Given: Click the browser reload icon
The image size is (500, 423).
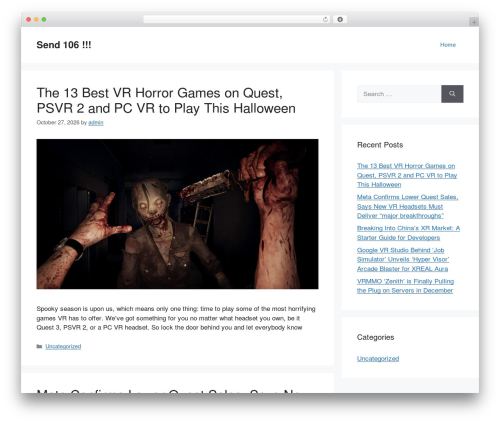Looking at the screenshot, I should (325, 19).
